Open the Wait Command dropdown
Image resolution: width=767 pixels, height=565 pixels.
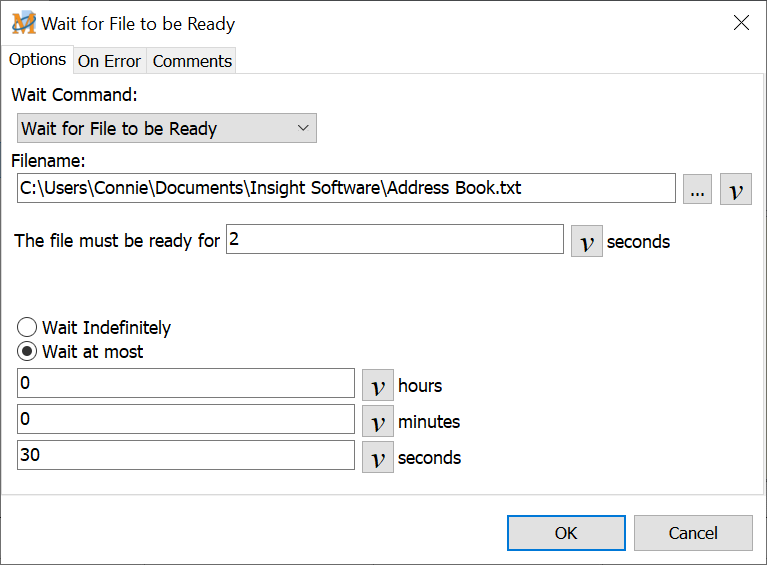167,128
